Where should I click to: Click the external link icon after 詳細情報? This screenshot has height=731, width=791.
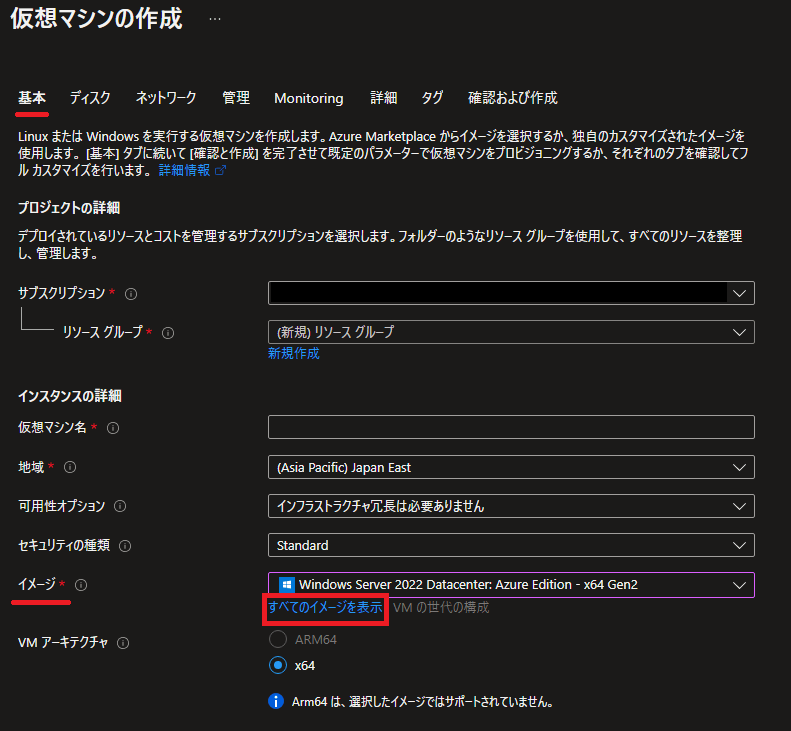coord(220,171)
